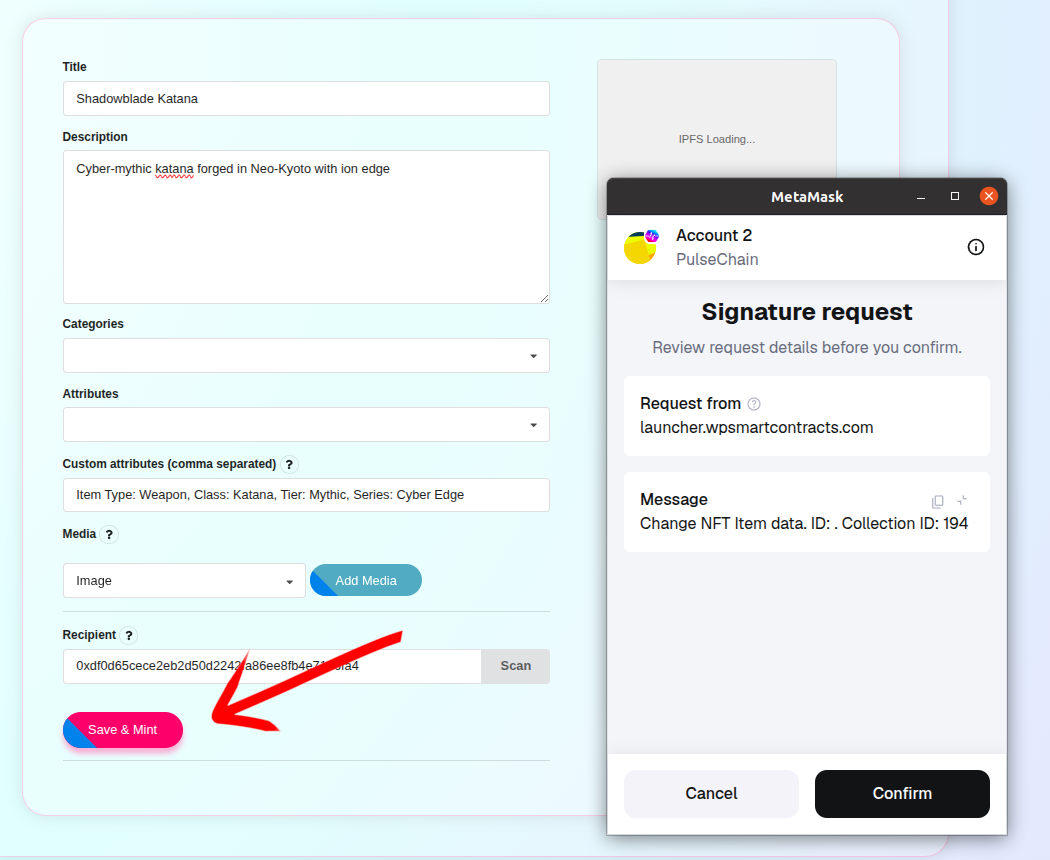1050x860 pixels.
Task: Click the Scan button beside Recipient
Action: [514, 666]
